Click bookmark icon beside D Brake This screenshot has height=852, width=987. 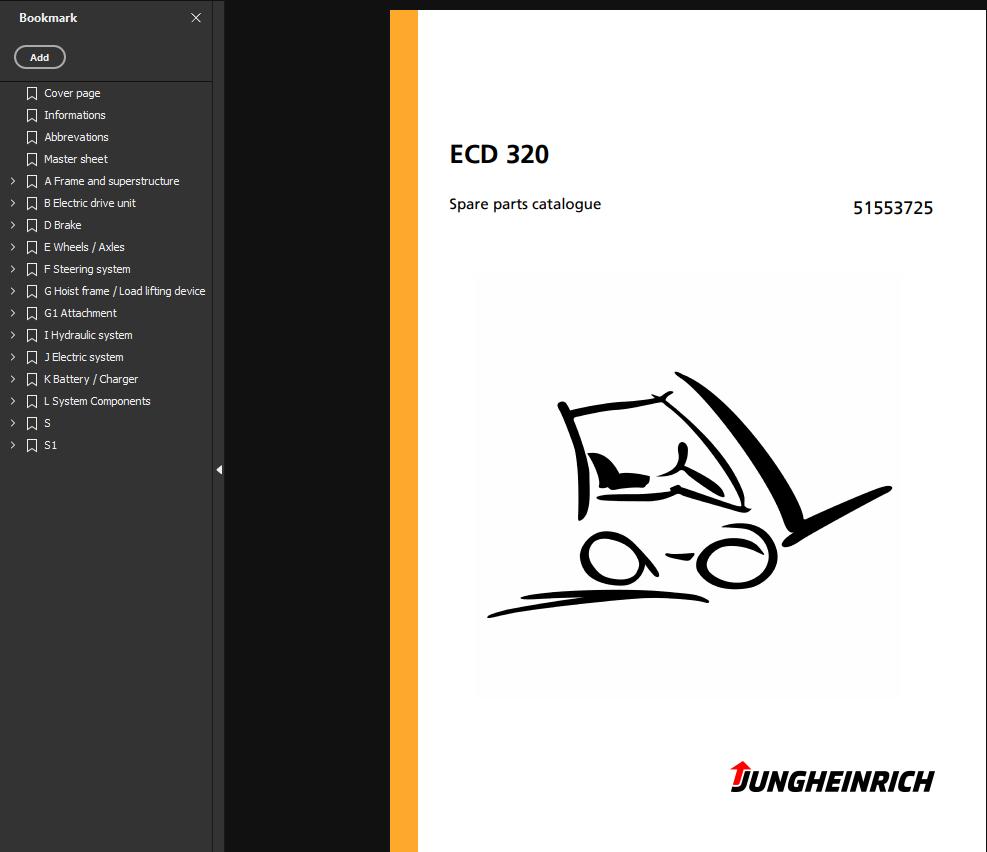coord(31,225)
